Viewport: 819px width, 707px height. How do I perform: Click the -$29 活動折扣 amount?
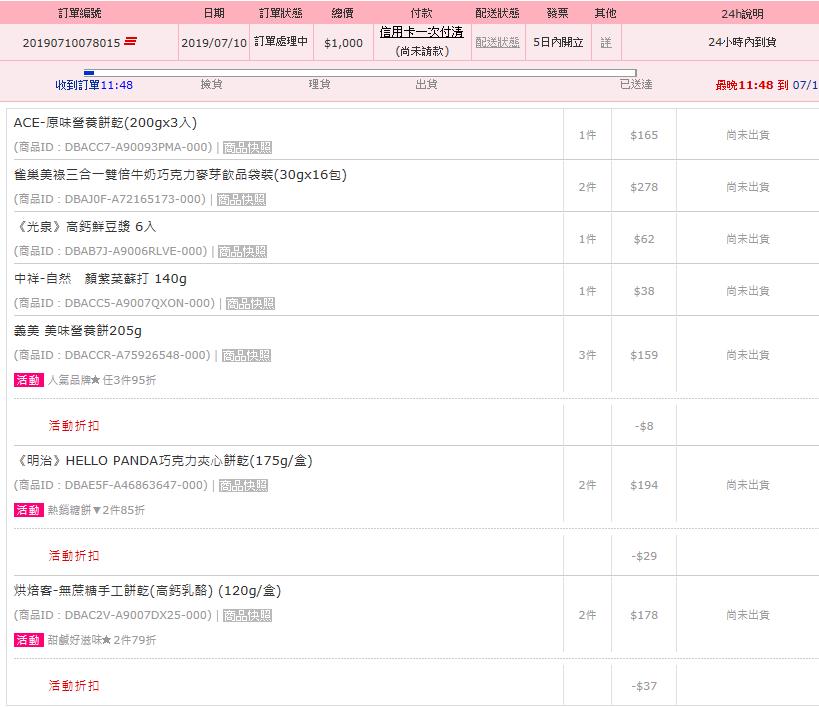tap(644, 556)
